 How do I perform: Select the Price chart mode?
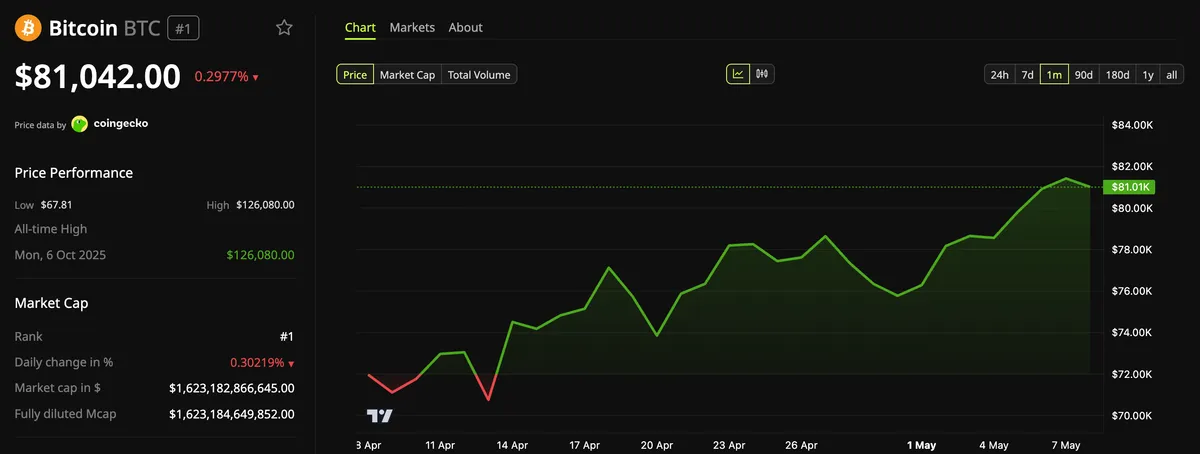tap(355, 74)
